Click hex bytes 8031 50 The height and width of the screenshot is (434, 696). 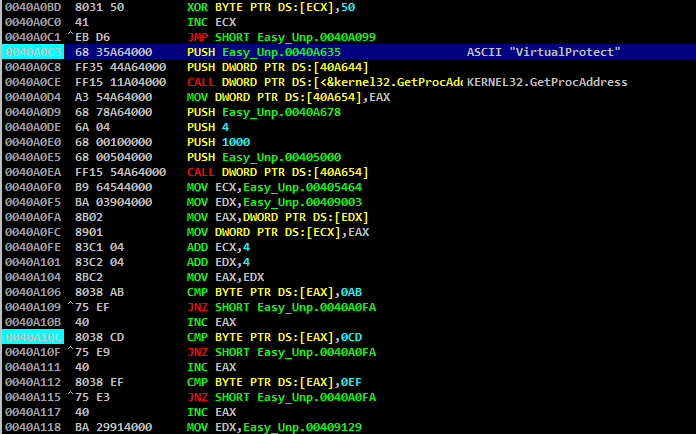tap(99, 7)
